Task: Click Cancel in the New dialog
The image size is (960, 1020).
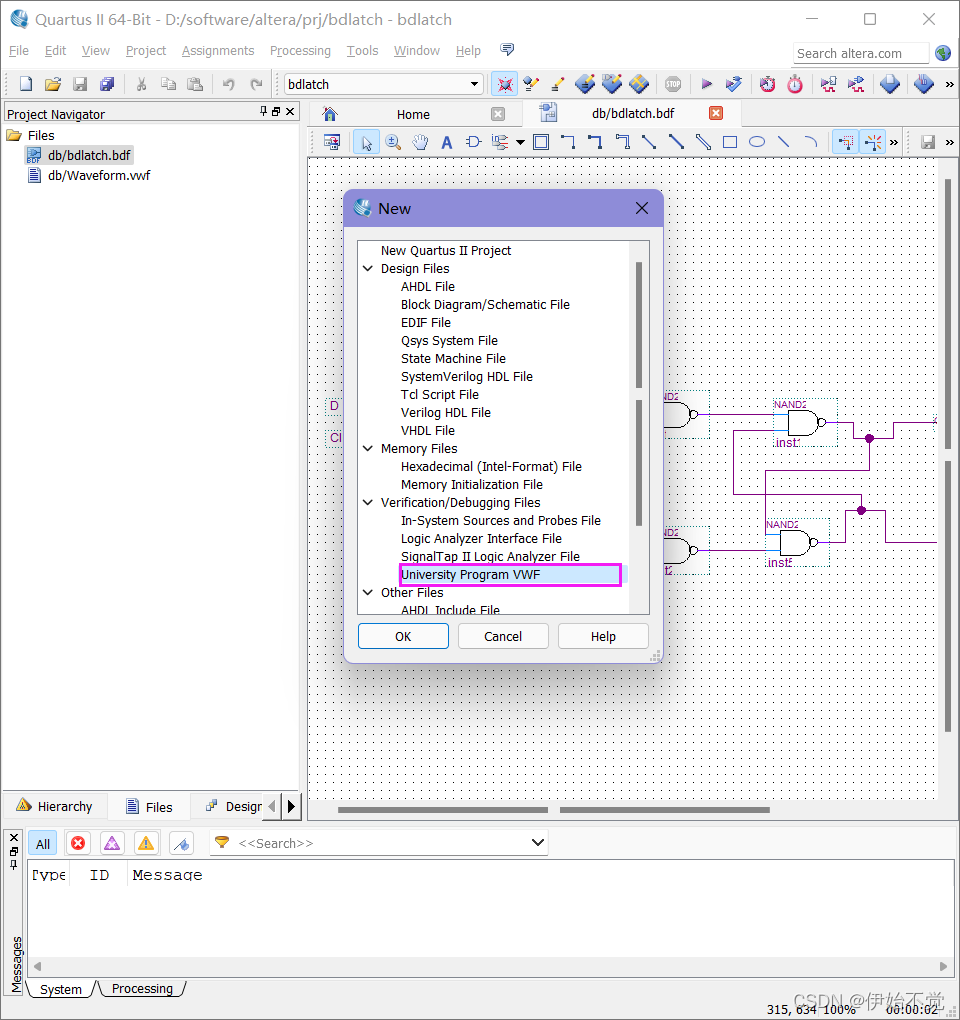Action: 503,636
